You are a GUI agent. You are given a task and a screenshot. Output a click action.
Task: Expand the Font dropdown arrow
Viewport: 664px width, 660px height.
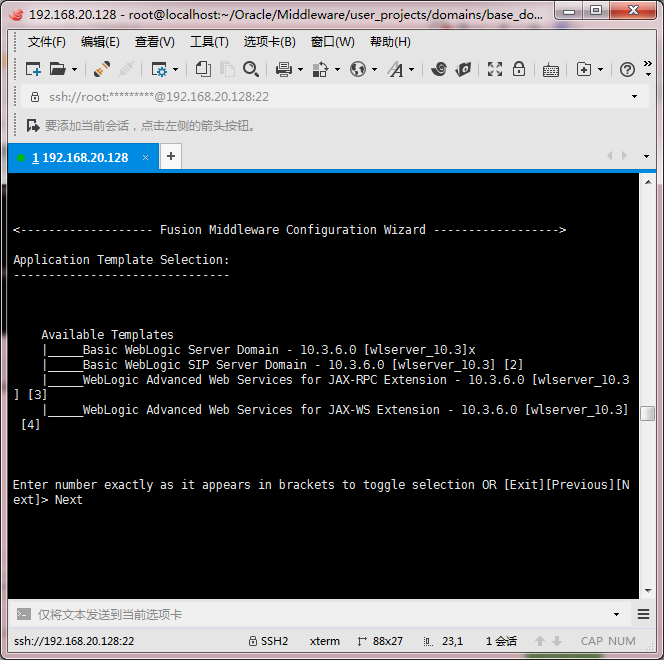tap(411, 69)
